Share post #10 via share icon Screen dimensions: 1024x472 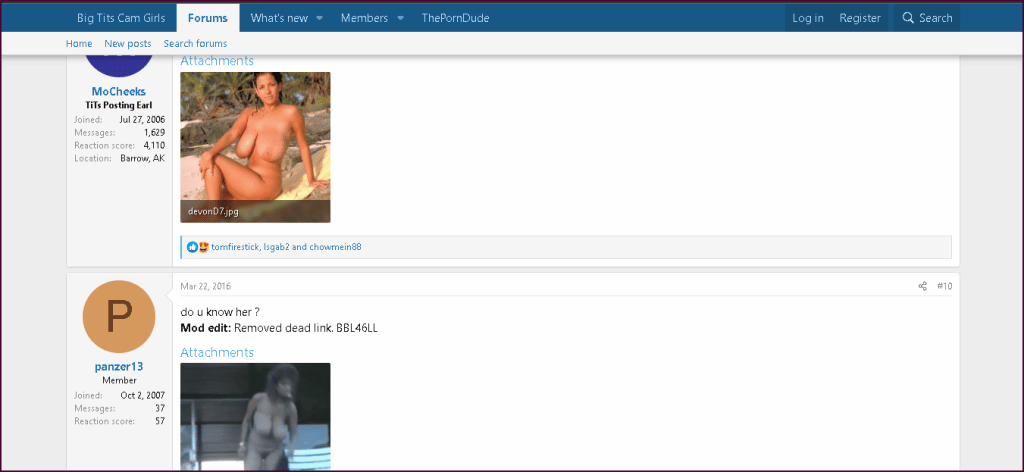pos(923,286)
